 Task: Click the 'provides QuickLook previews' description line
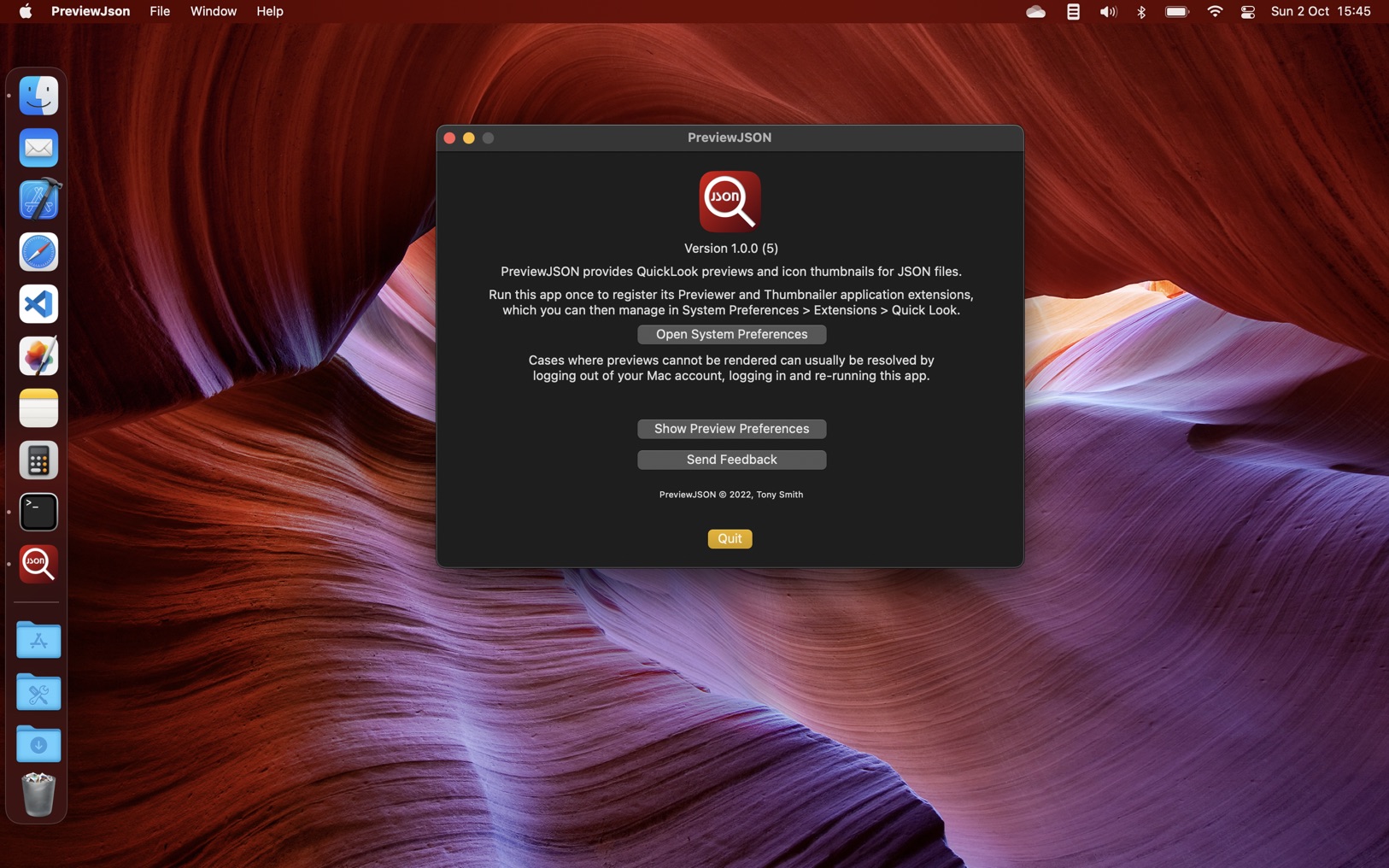coord(731,272)
